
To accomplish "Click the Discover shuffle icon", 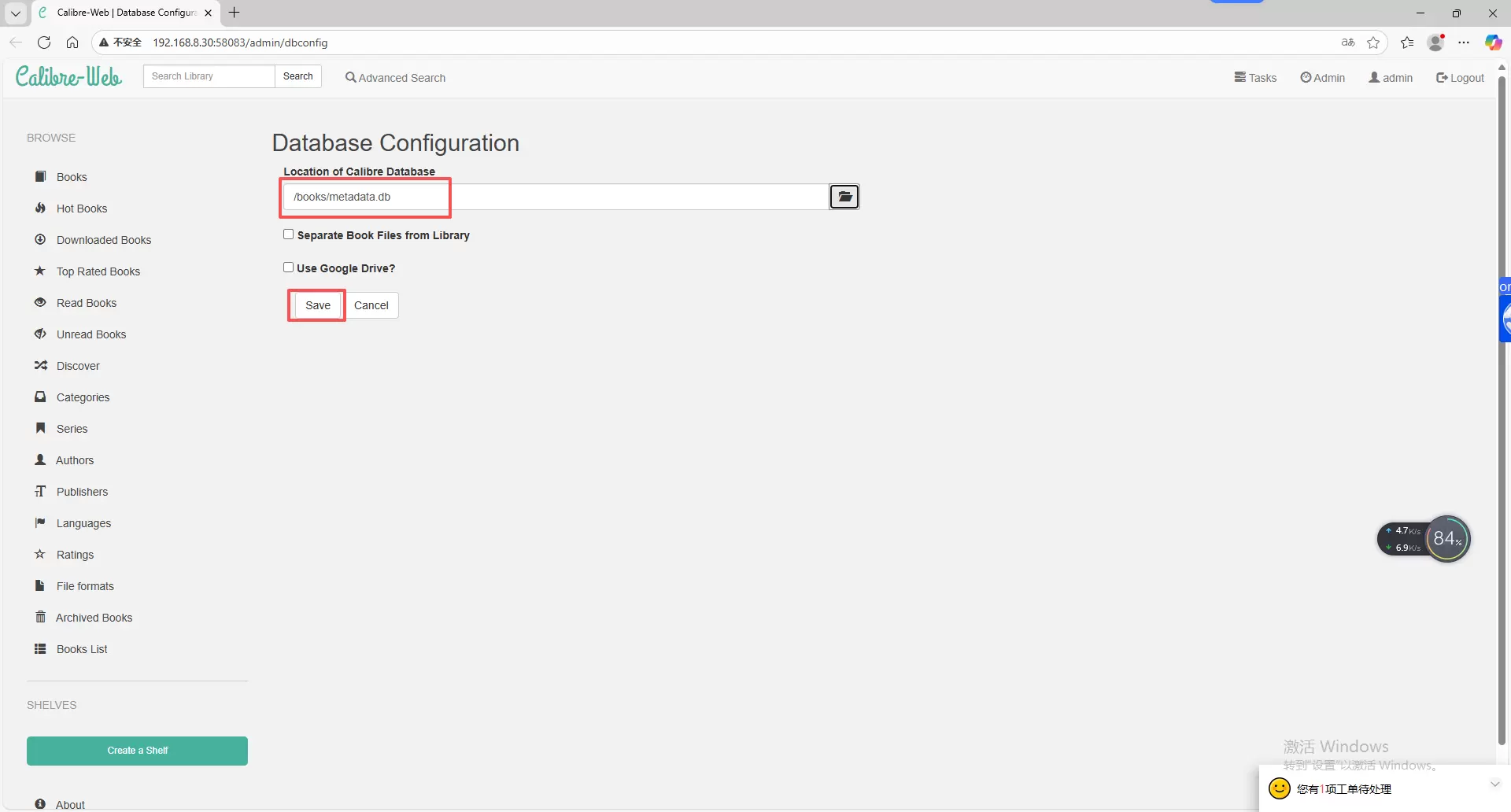I will pos(40,366).
